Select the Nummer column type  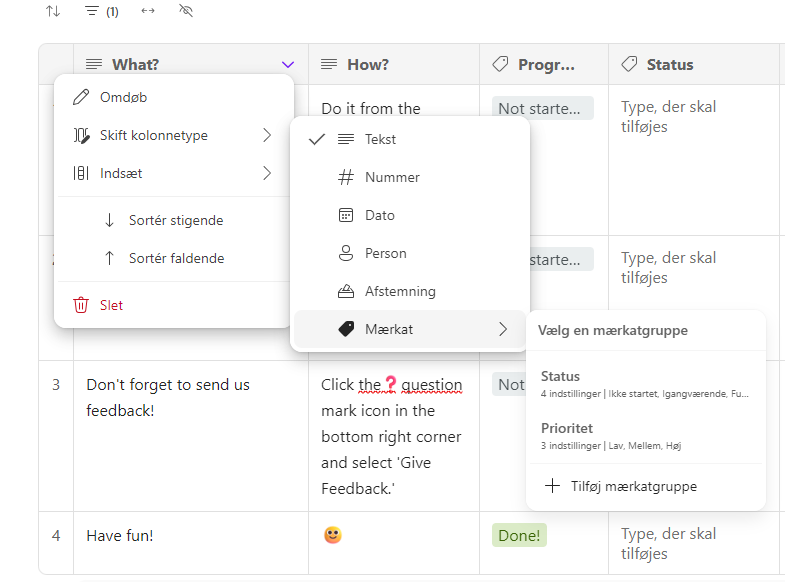point(410,177)
